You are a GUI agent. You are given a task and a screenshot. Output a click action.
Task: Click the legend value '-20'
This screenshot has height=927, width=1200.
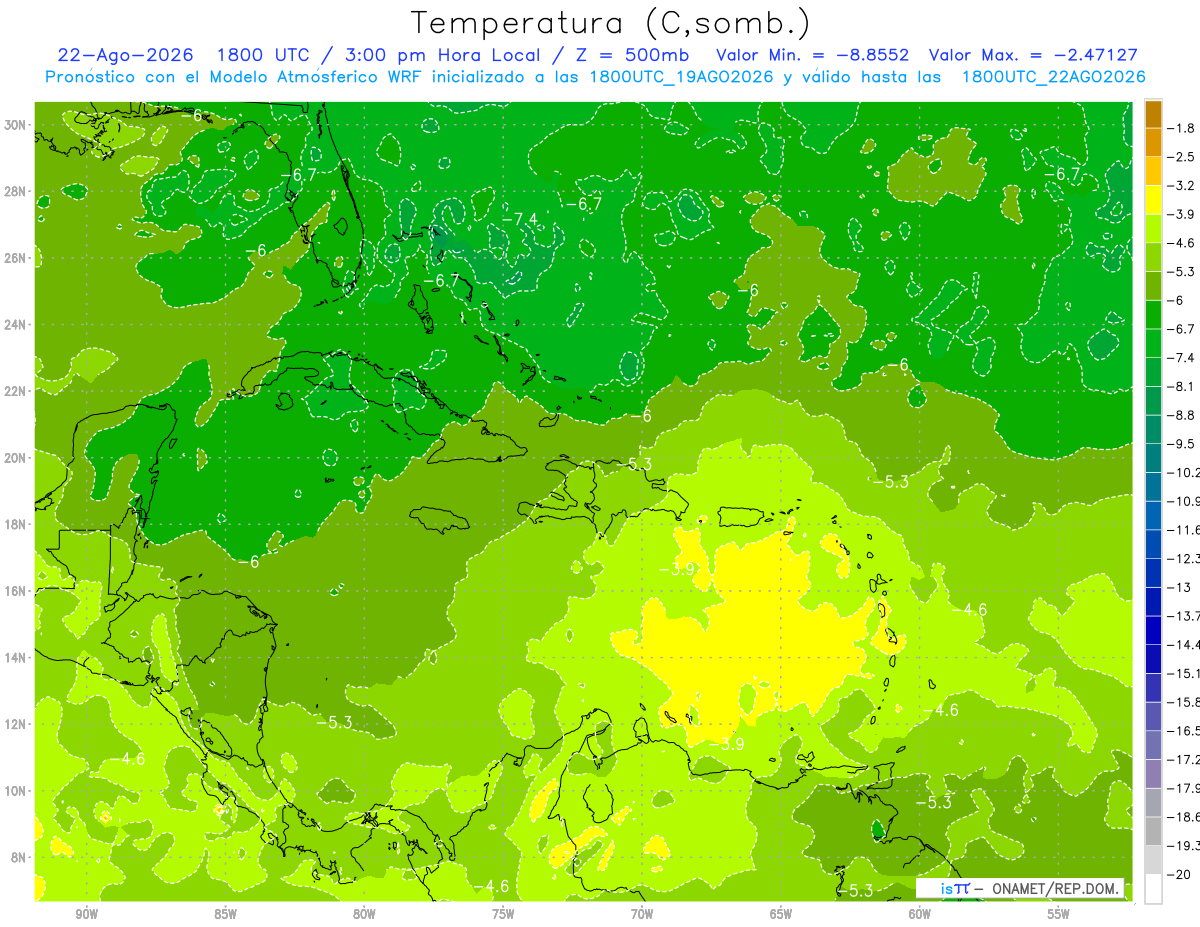click(1179, 874)
